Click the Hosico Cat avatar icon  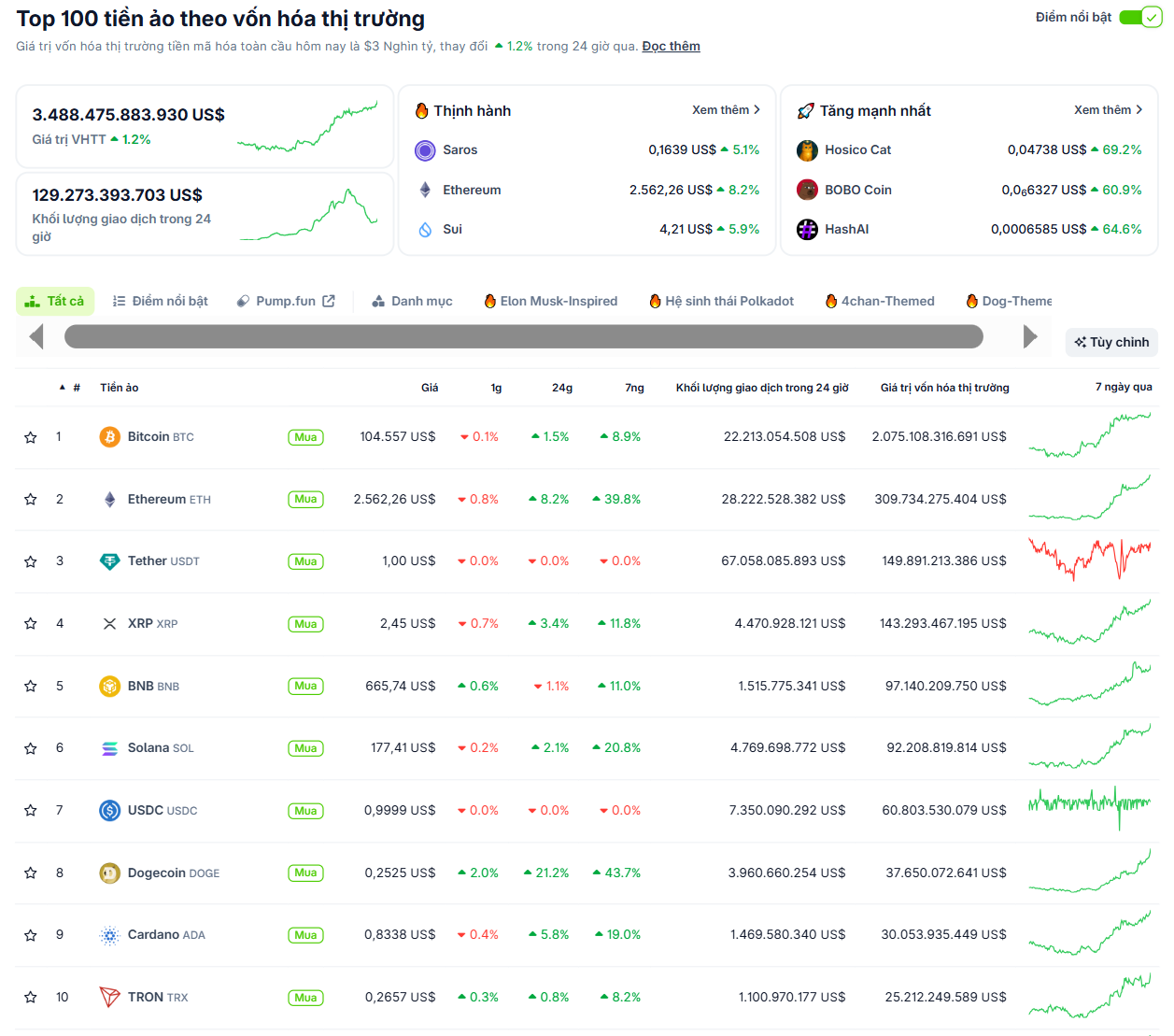807,150
